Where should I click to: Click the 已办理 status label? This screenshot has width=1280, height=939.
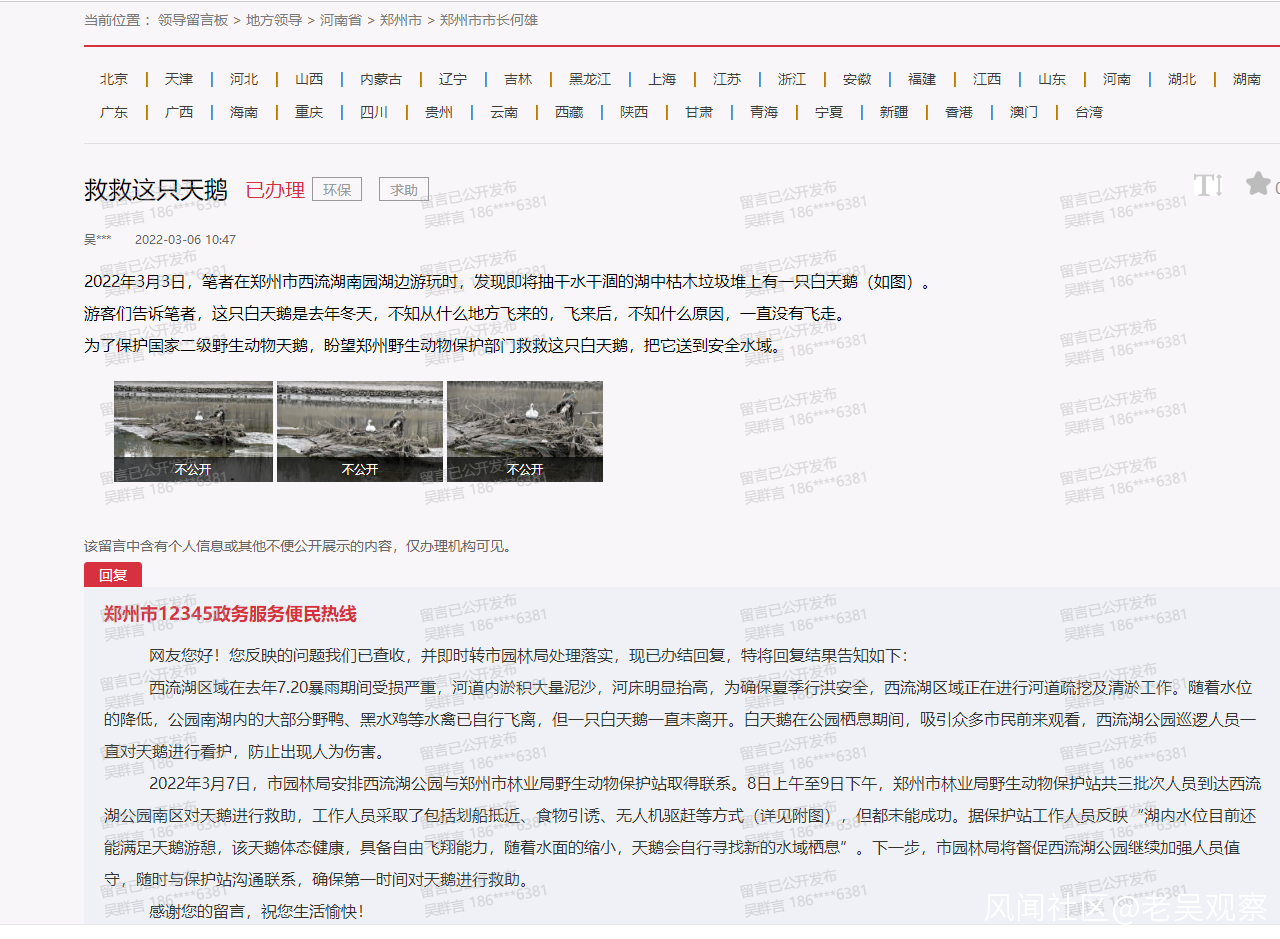click(x=275, y=189)
